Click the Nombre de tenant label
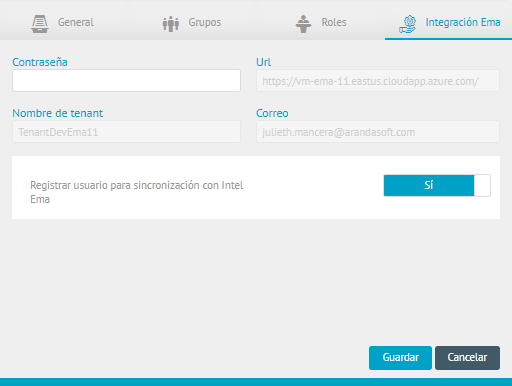The height and width of the screenshot is (386, 512). [x=58, y=113]
